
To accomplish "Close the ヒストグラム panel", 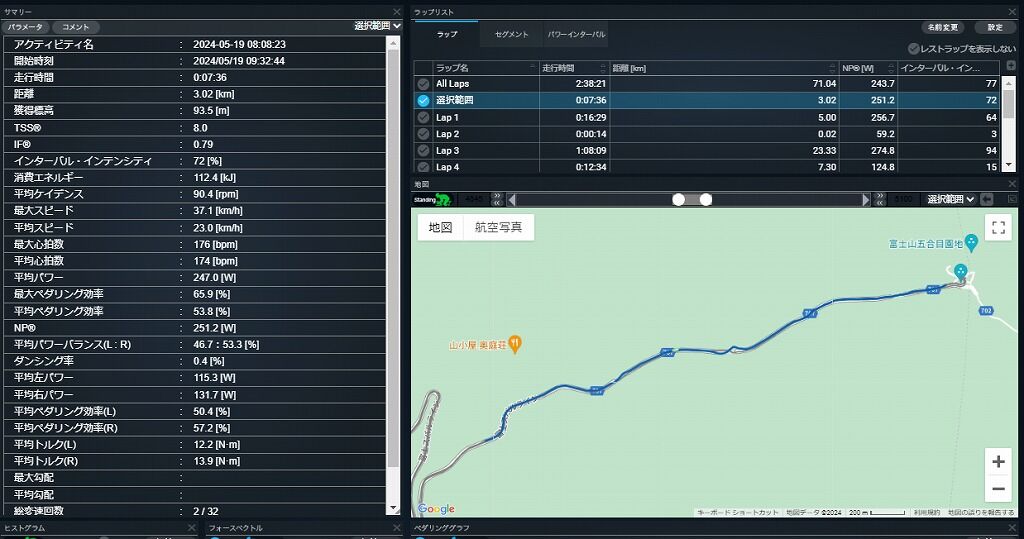I will 191,527.
